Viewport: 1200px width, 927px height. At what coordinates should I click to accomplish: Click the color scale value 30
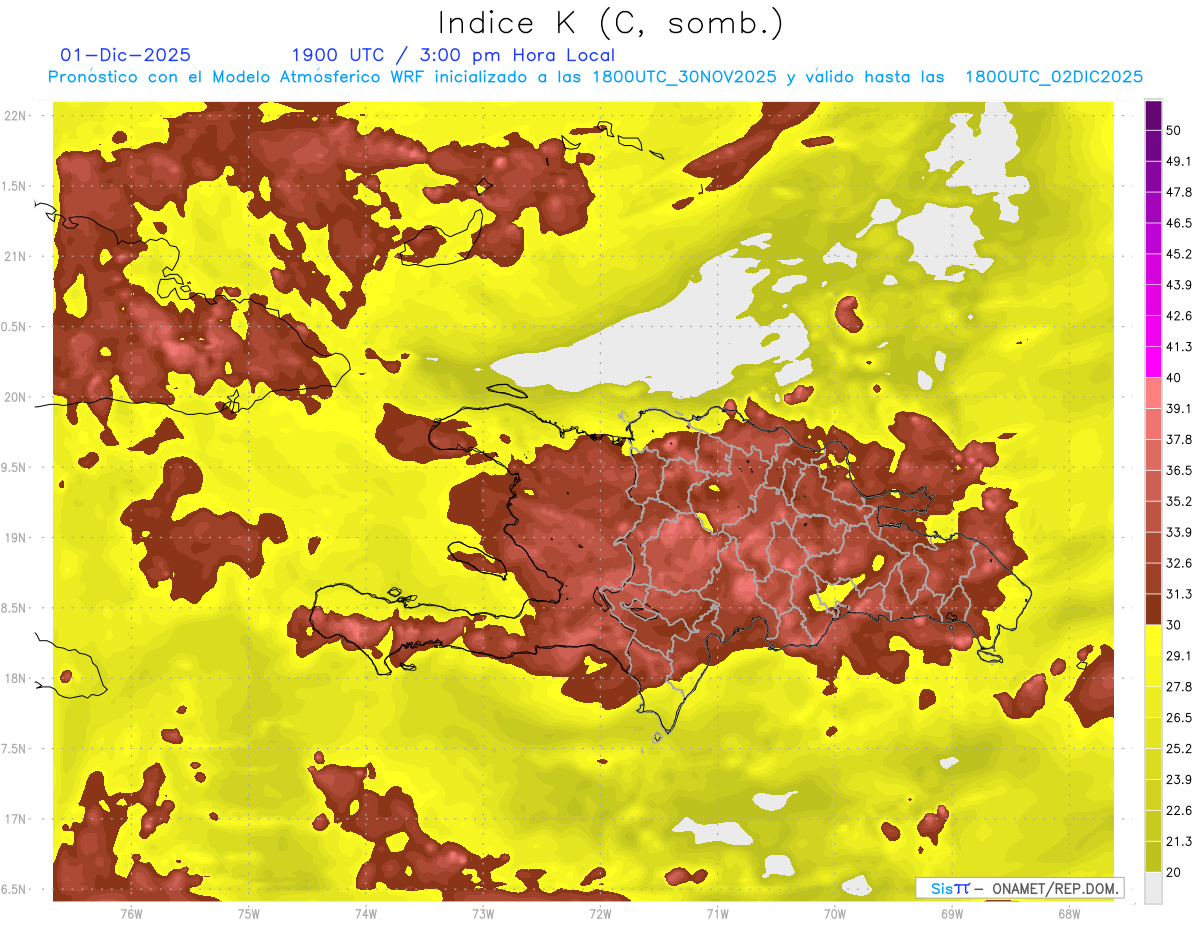[x=1175, y=625]
